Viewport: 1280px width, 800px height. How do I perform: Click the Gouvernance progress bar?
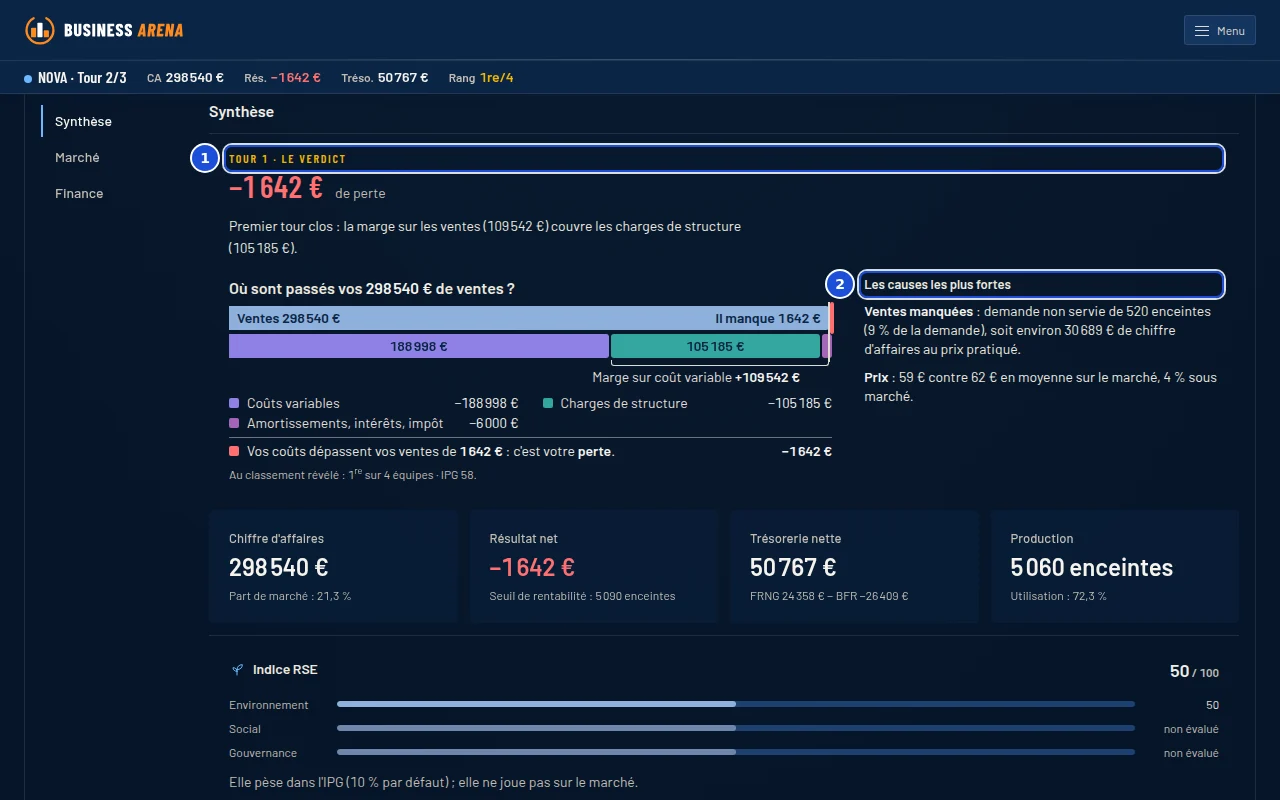[736, 753]
